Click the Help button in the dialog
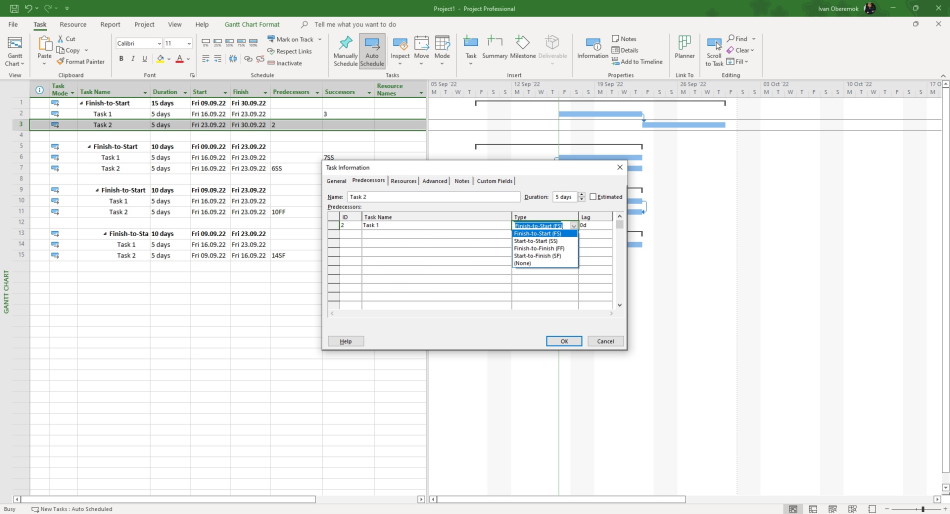The height and width of the screenshot is (514, 950). [x=346, y=341]
